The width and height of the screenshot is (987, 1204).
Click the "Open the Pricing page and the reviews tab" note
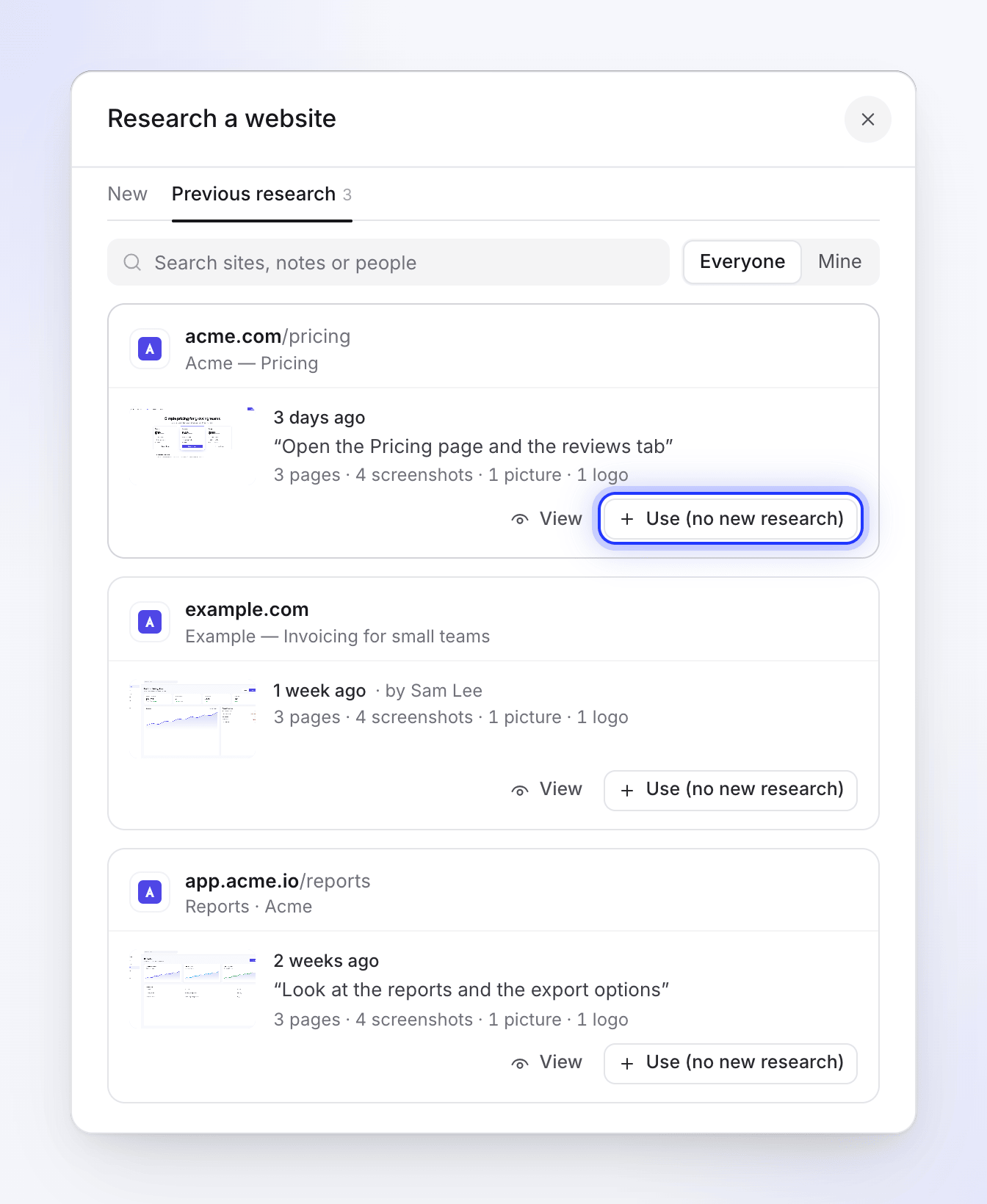(473, 446)
